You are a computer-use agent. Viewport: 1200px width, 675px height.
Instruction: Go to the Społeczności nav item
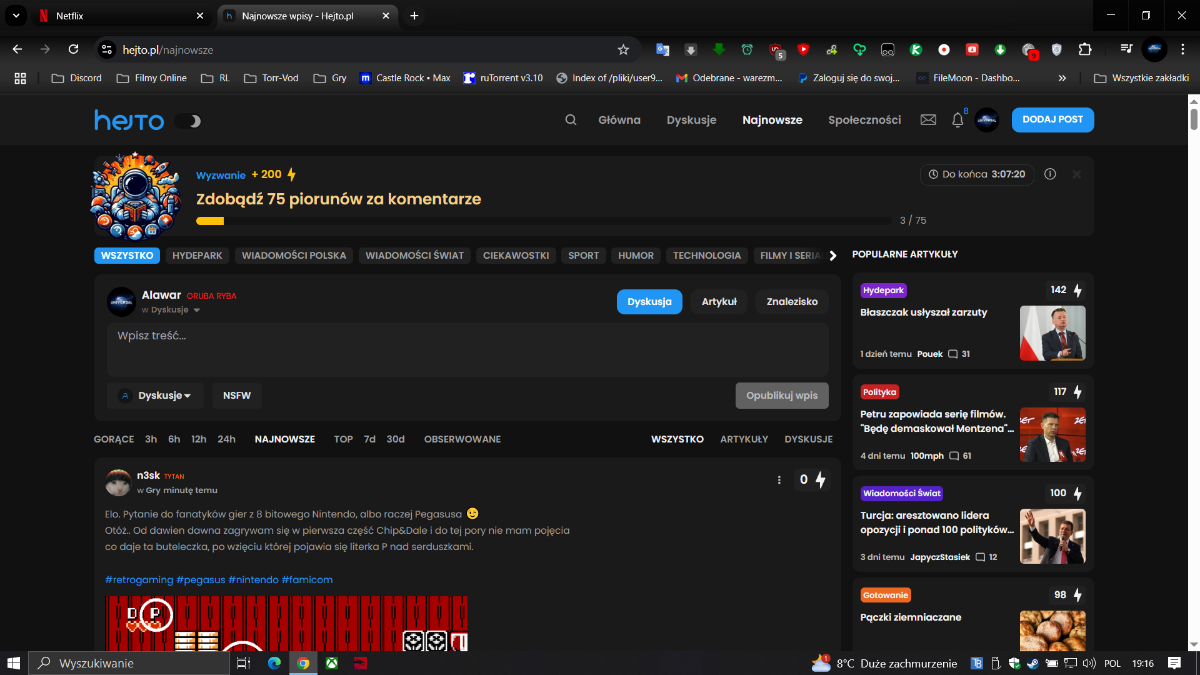(864, 120)
